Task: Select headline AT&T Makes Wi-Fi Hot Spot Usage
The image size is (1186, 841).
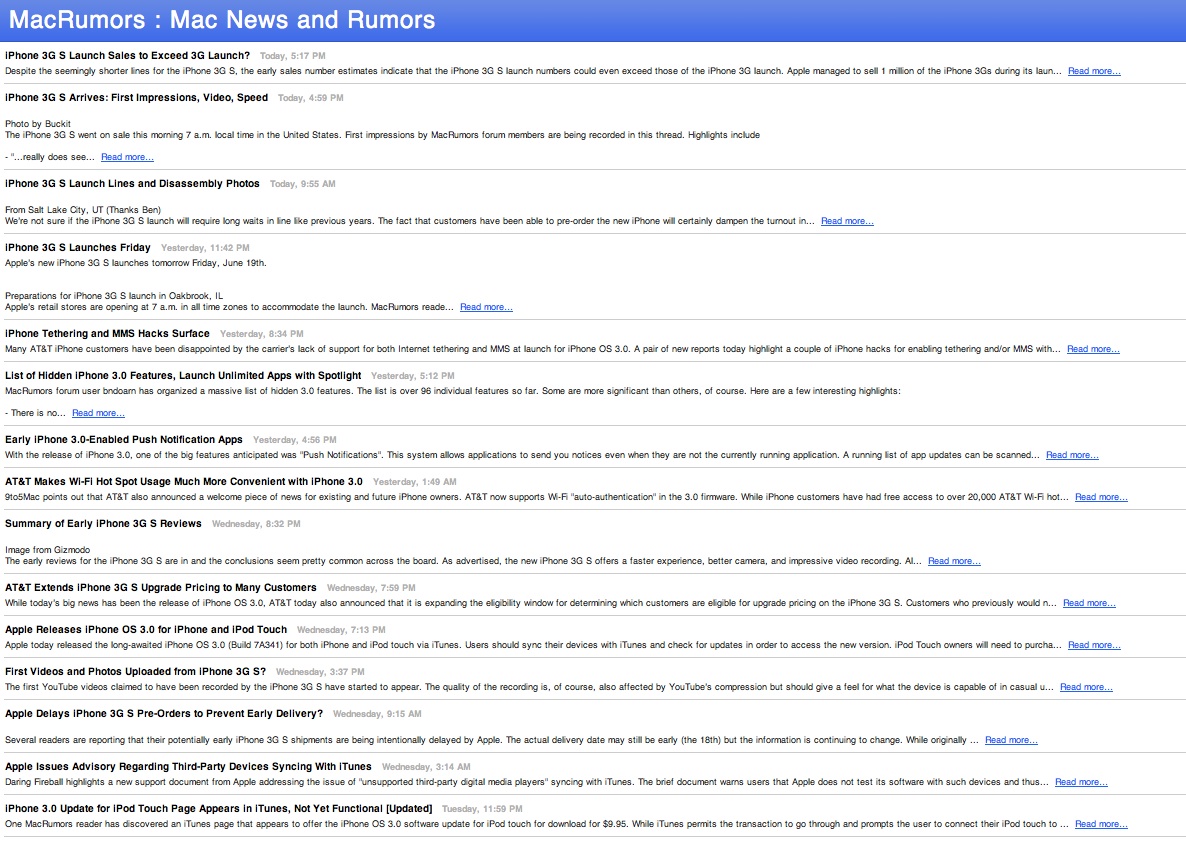Action: (x=184, y=482)
